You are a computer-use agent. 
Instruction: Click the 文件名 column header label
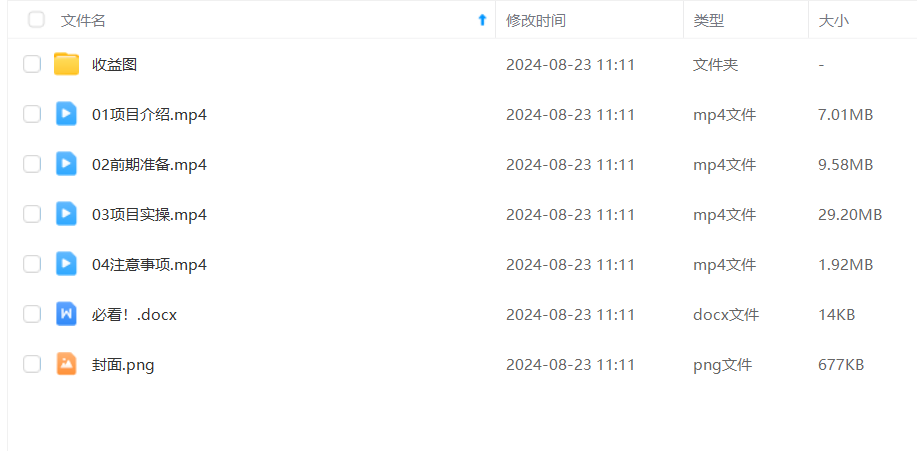click(83, 21)
